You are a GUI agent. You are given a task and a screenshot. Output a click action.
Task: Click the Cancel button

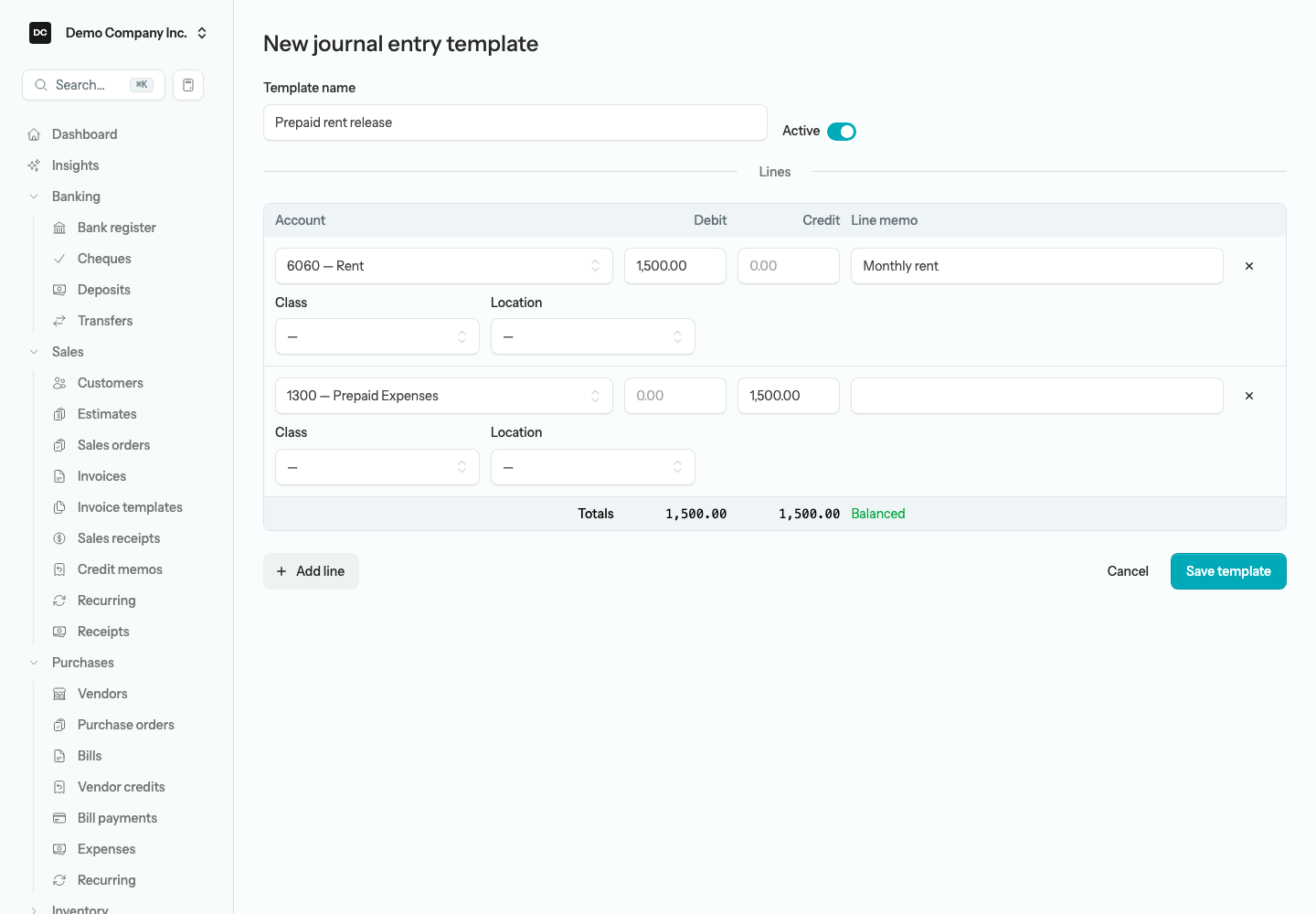[x=1128, y=571]
